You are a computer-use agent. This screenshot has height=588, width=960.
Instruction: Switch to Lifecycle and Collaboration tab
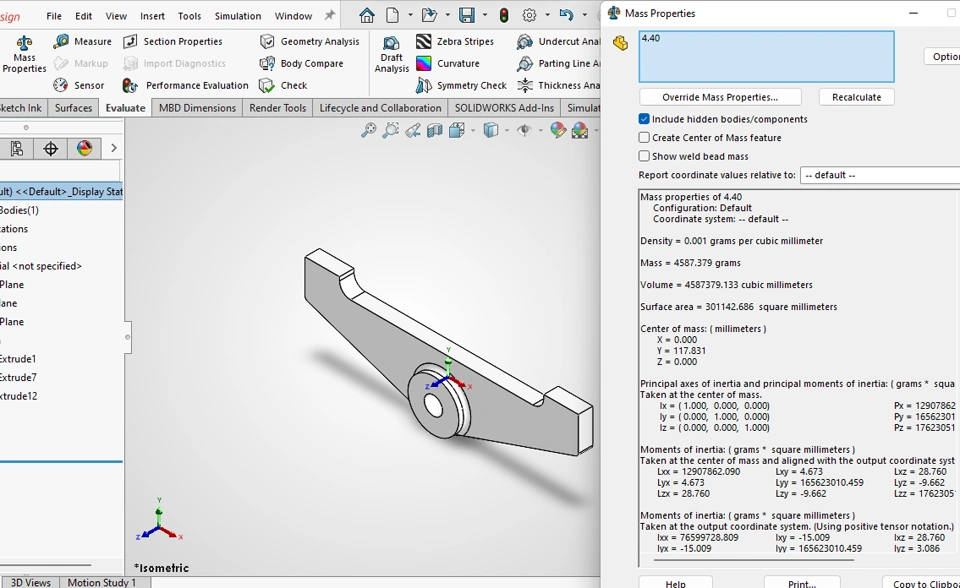(380, 108)
